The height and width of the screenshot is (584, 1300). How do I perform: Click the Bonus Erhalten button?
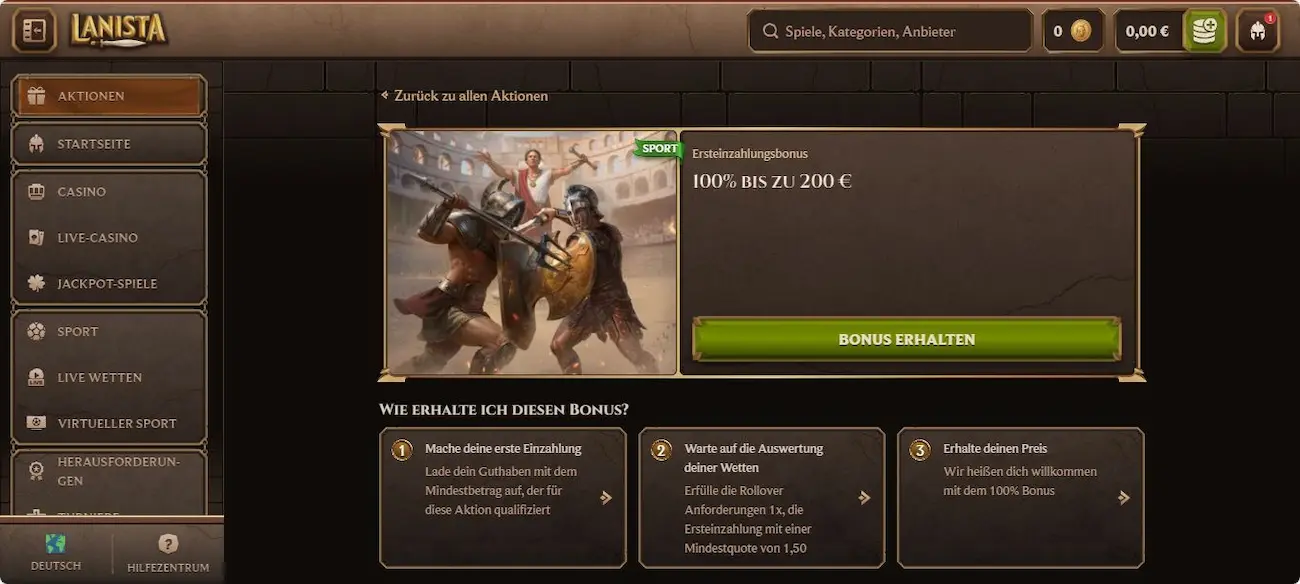(x=906, y=339)
